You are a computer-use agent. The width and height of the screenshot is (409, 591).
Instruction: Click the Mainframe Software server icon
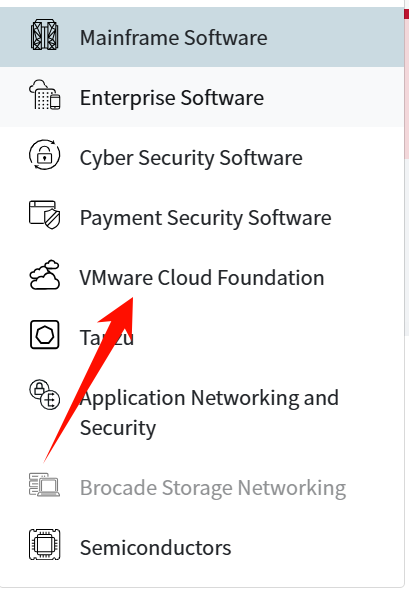click(44, 35)
